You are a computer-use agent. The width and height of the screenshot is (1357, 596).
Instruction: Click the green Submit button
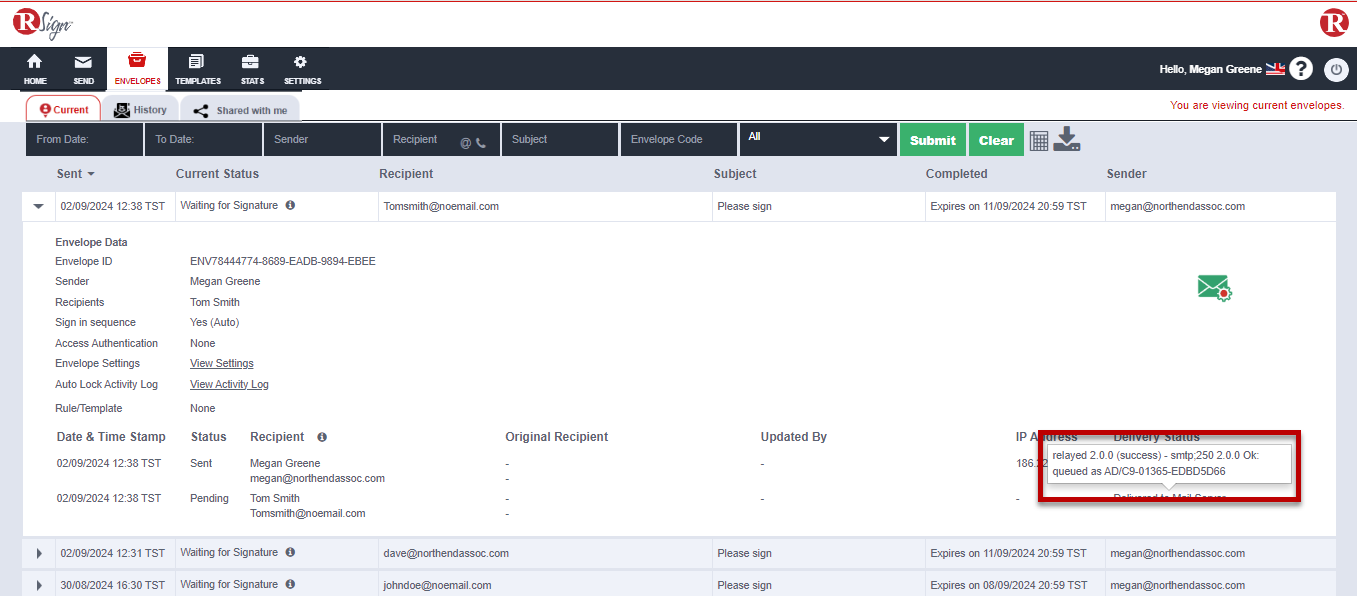(x=932, y=140)
